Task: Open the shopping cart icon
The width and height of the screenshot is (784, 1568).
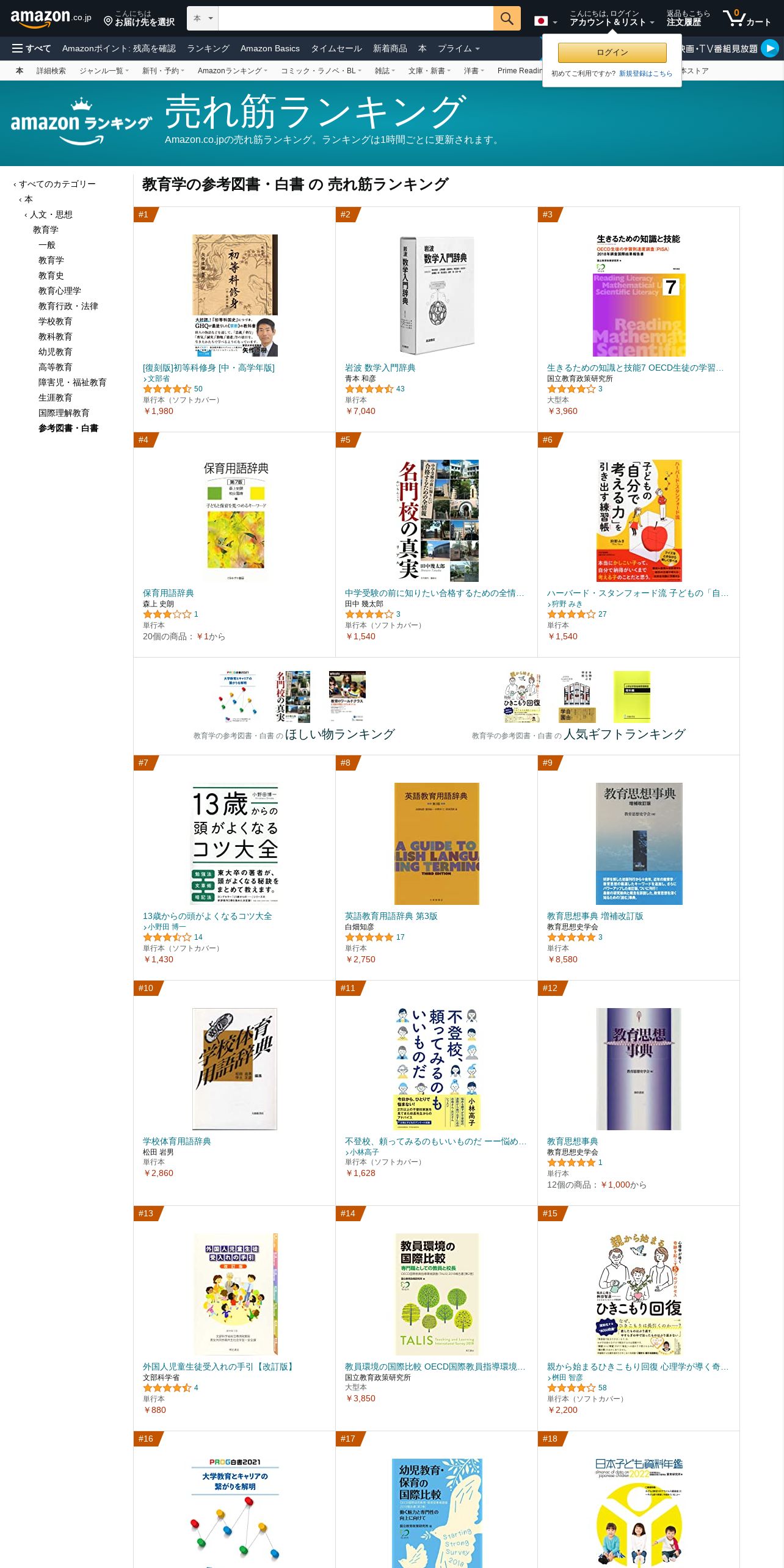Action: coord(747,18)
